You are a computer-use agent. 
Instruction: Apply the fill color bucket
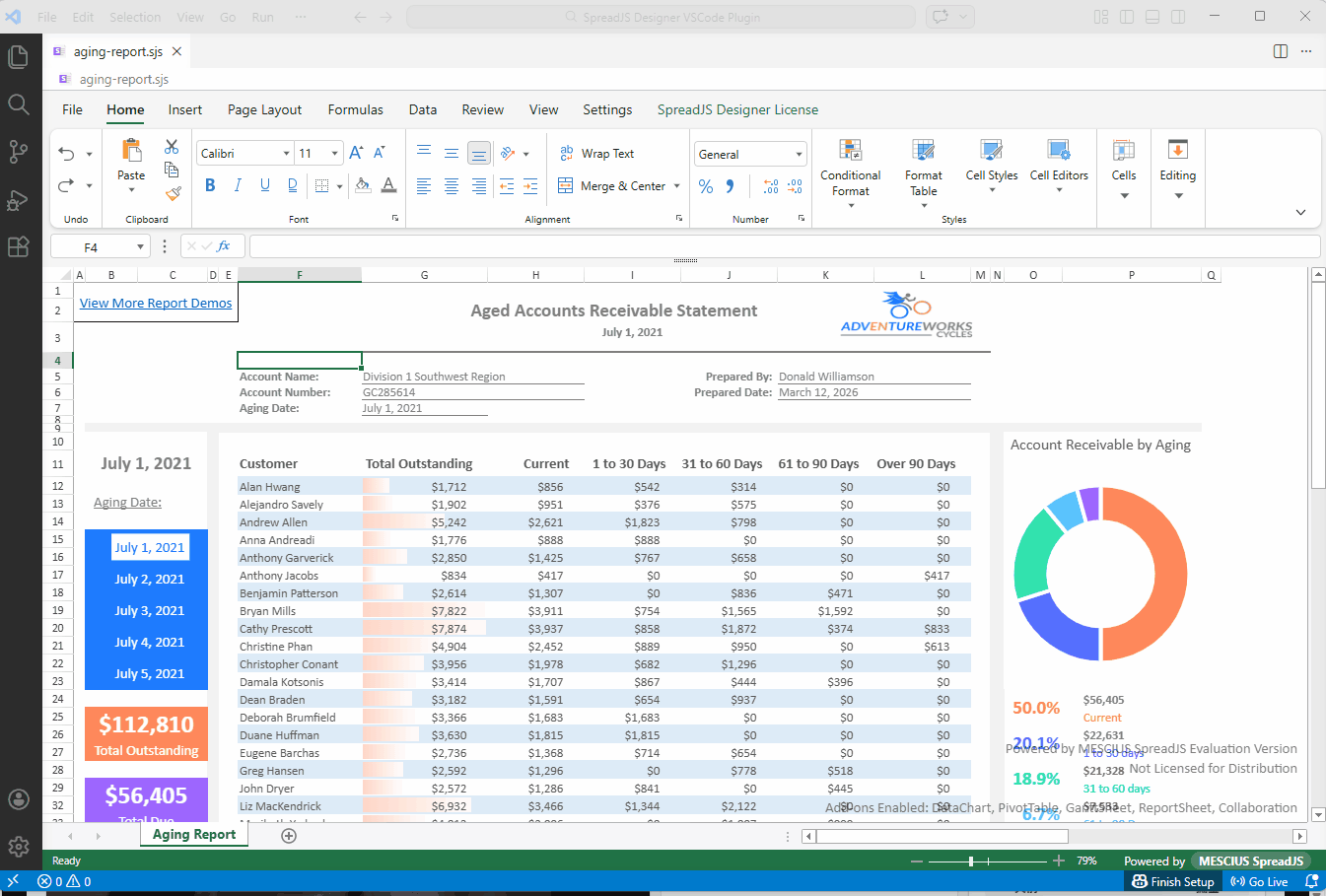pyautogui.click(x=363, y=185)
